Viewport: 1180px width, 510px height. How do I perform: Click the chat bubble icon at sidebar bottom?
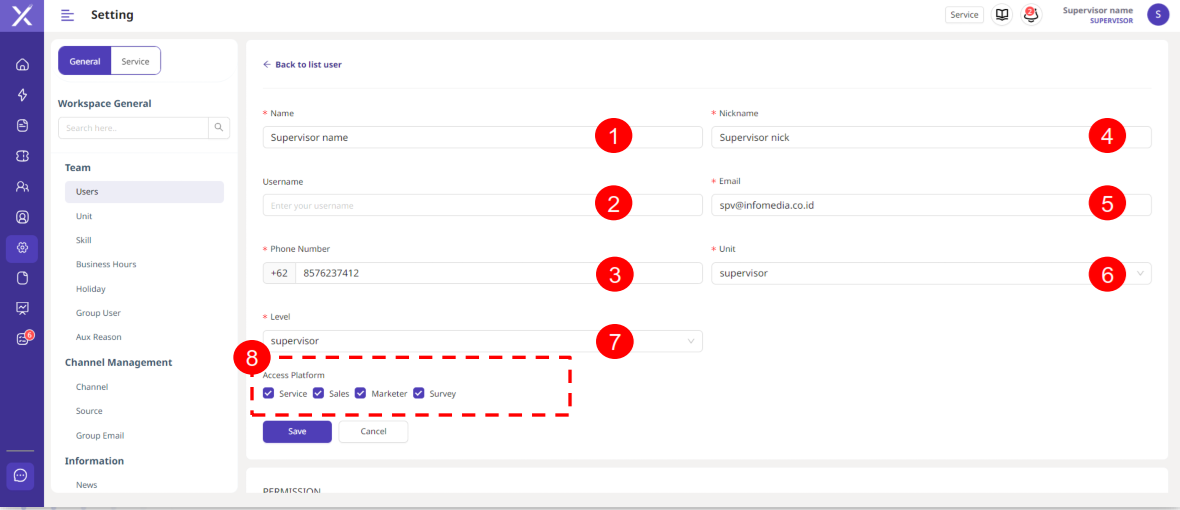21,475
